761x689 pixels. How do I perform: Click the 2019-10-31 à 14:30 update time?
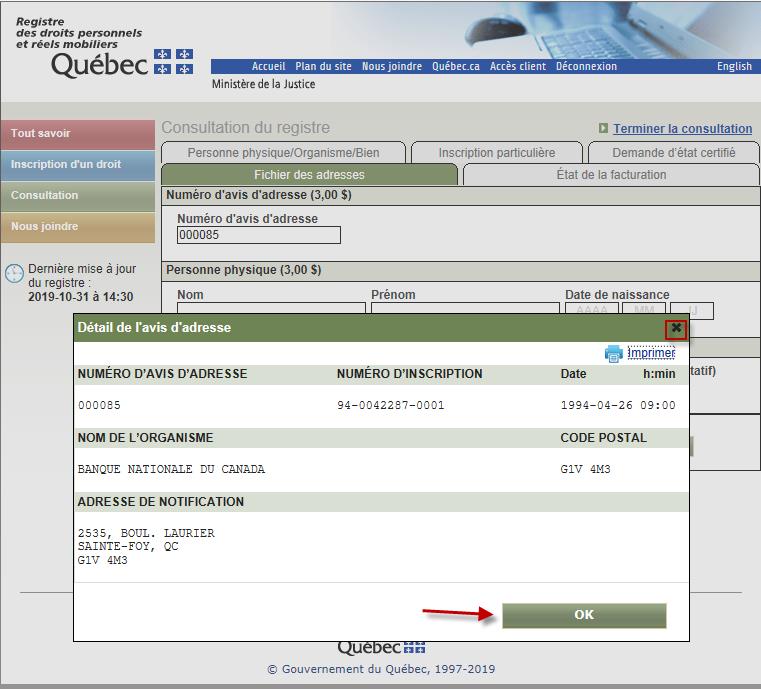point(81,297)
